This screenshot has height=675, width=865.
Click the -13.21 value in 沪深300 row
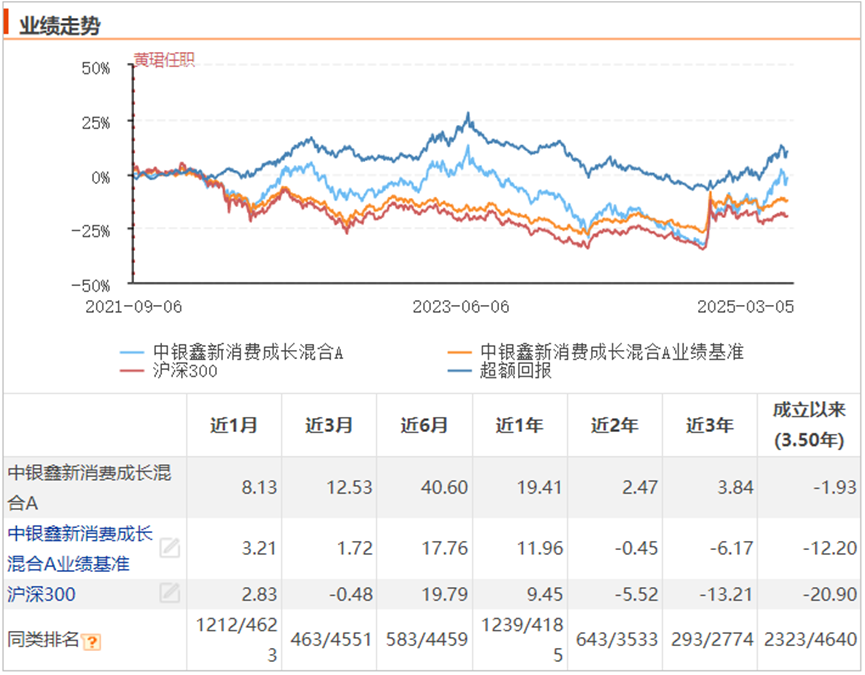726,594
